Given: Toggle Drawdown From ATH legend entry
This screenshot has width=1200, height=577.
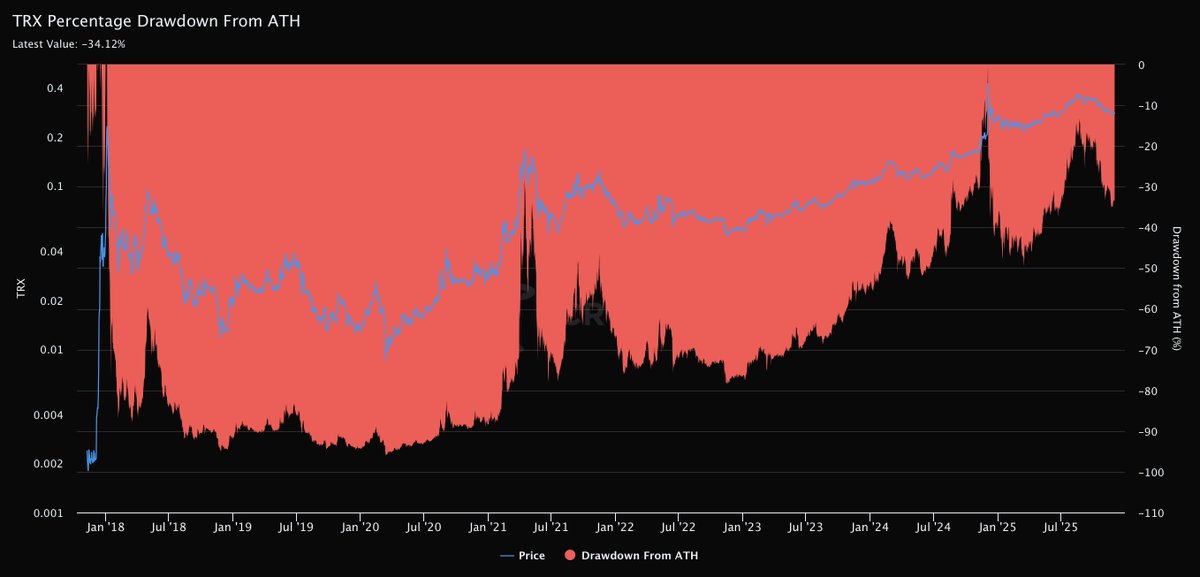Looking at the screenshot, I should tap(630, 555).
